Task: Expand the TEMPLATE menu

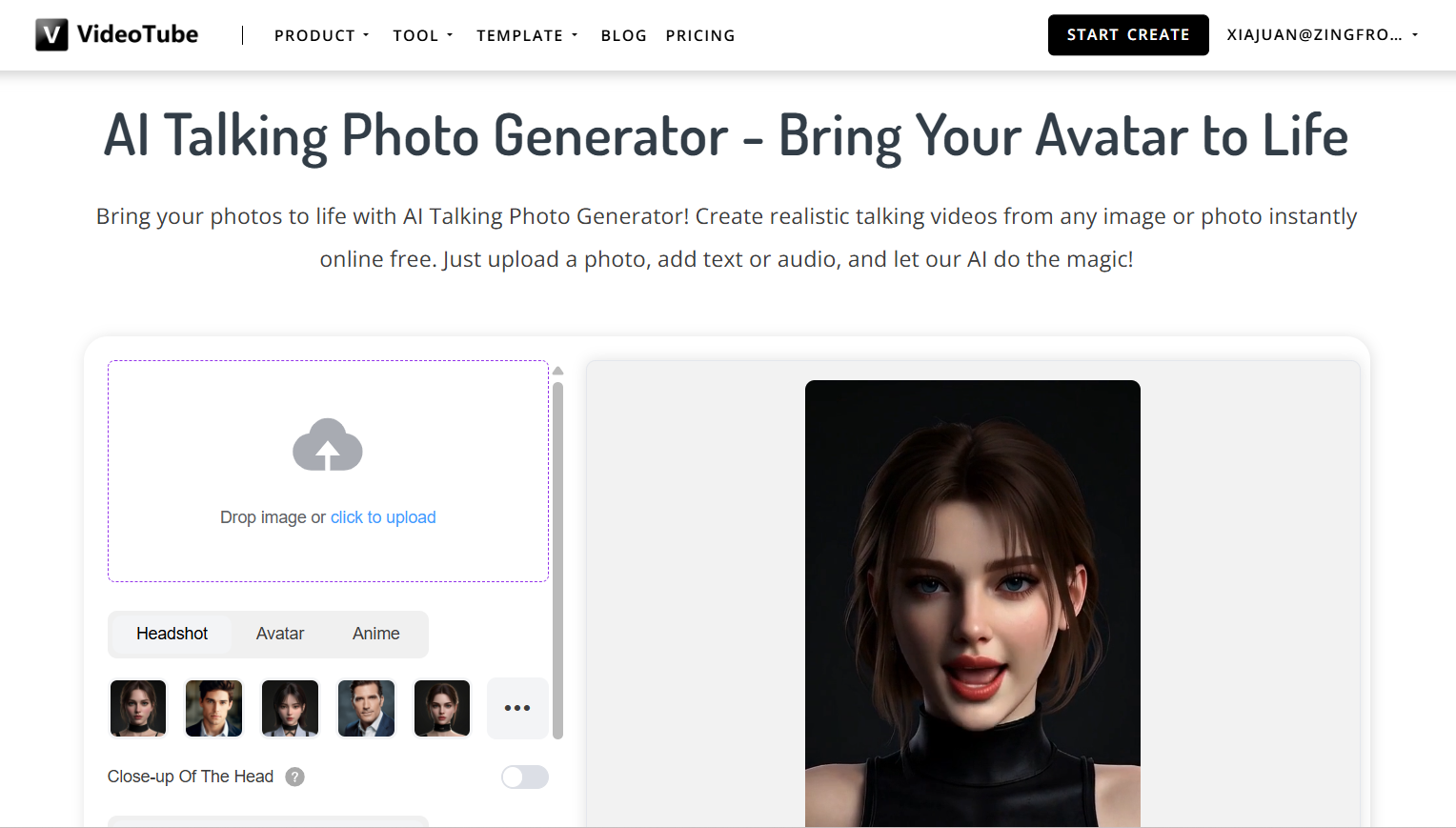Action: (x=527, y=35)
